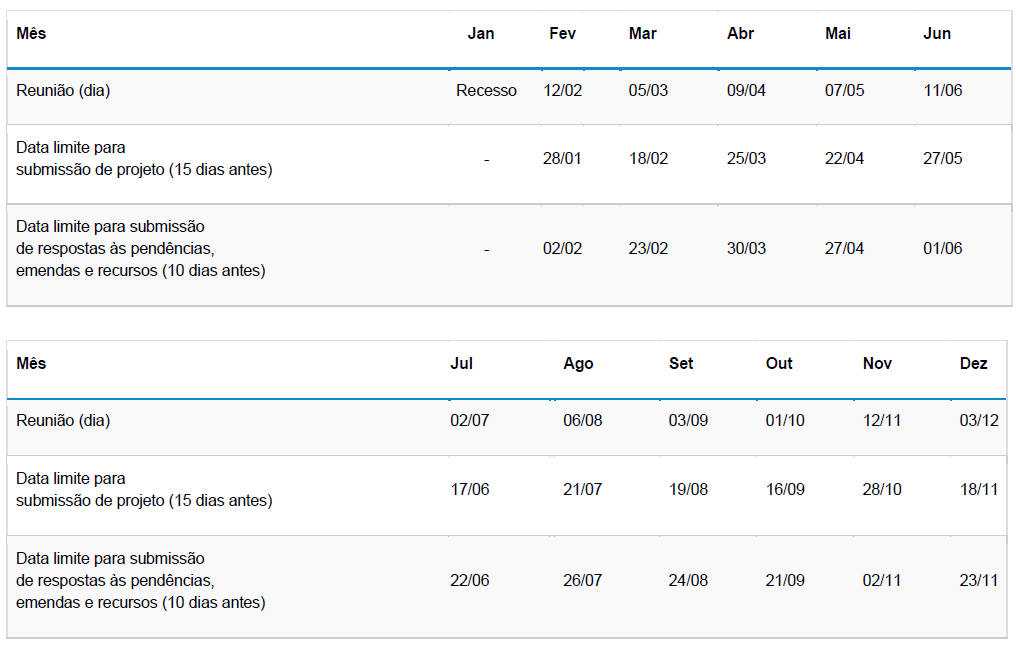Image resolution: width=1016 pixels, height=648 pixels.
Task: Click the "Recesso" cell under Jan
Action: tap(486, 91)
